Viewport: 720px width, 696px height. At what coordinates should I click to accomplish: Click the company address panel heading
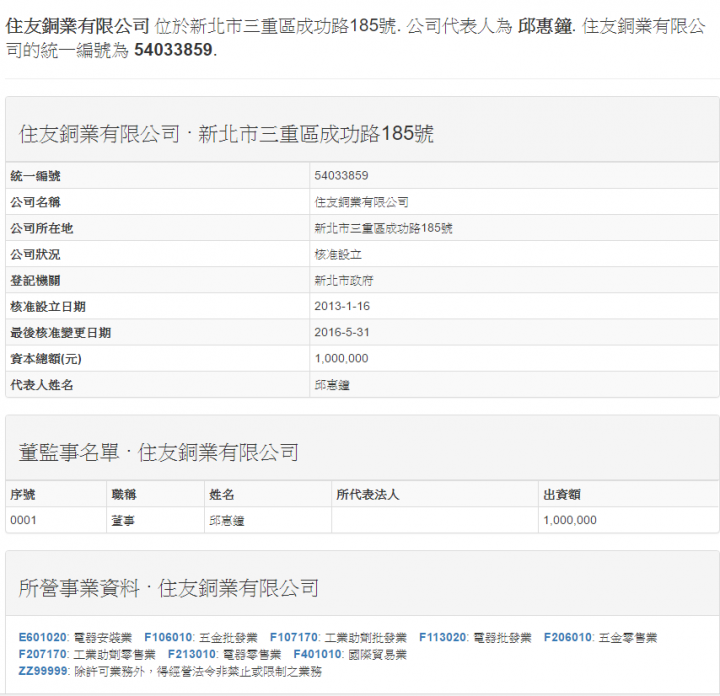click(x=226, y=134)
